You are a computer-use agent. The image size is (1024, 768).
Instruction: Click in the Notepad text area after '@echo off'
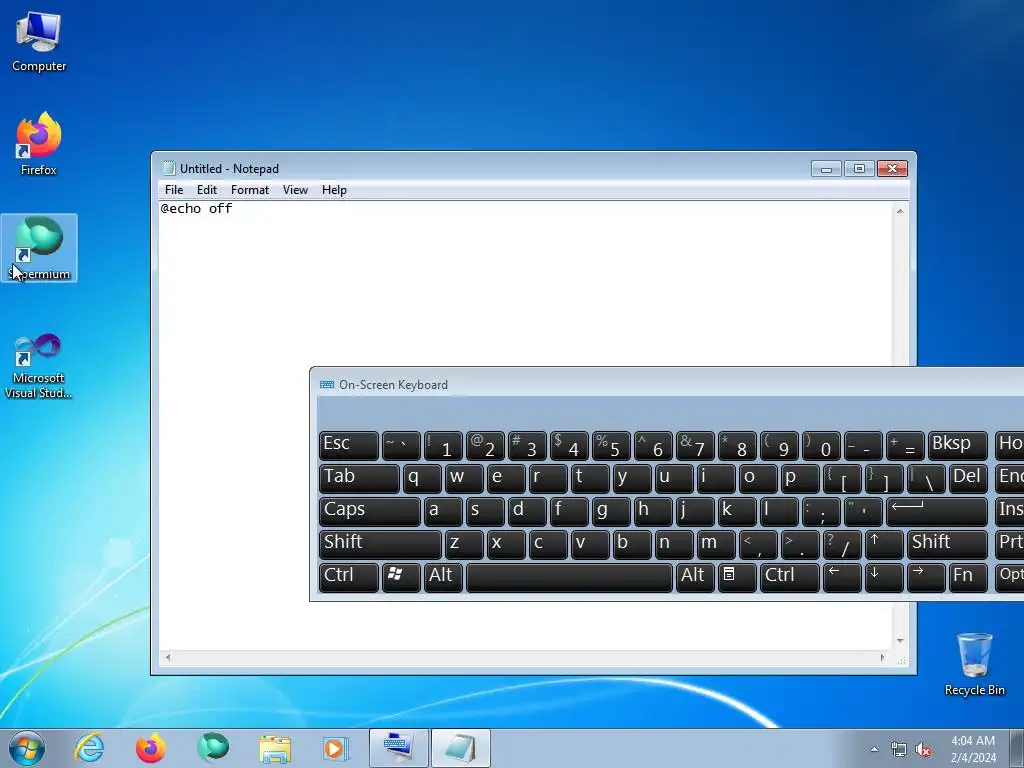click(234, 208)
